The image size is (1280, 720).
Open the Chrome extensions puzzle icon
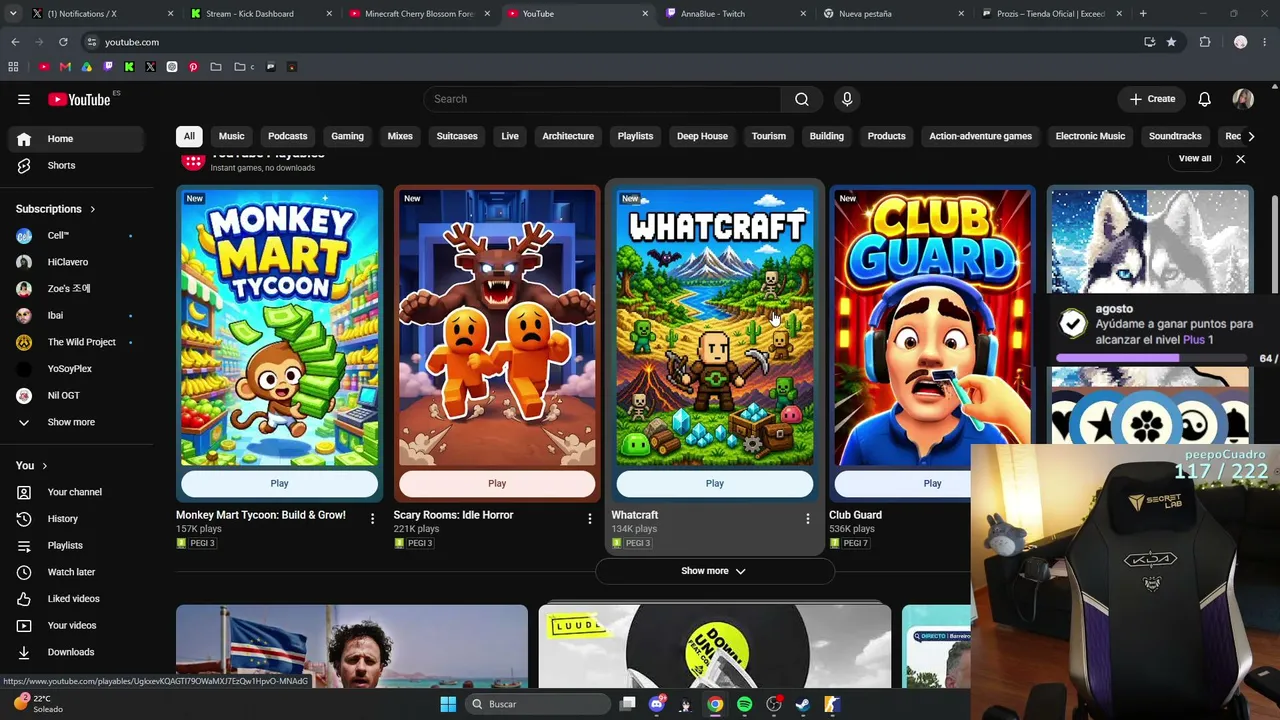[x=1204, y=42]
